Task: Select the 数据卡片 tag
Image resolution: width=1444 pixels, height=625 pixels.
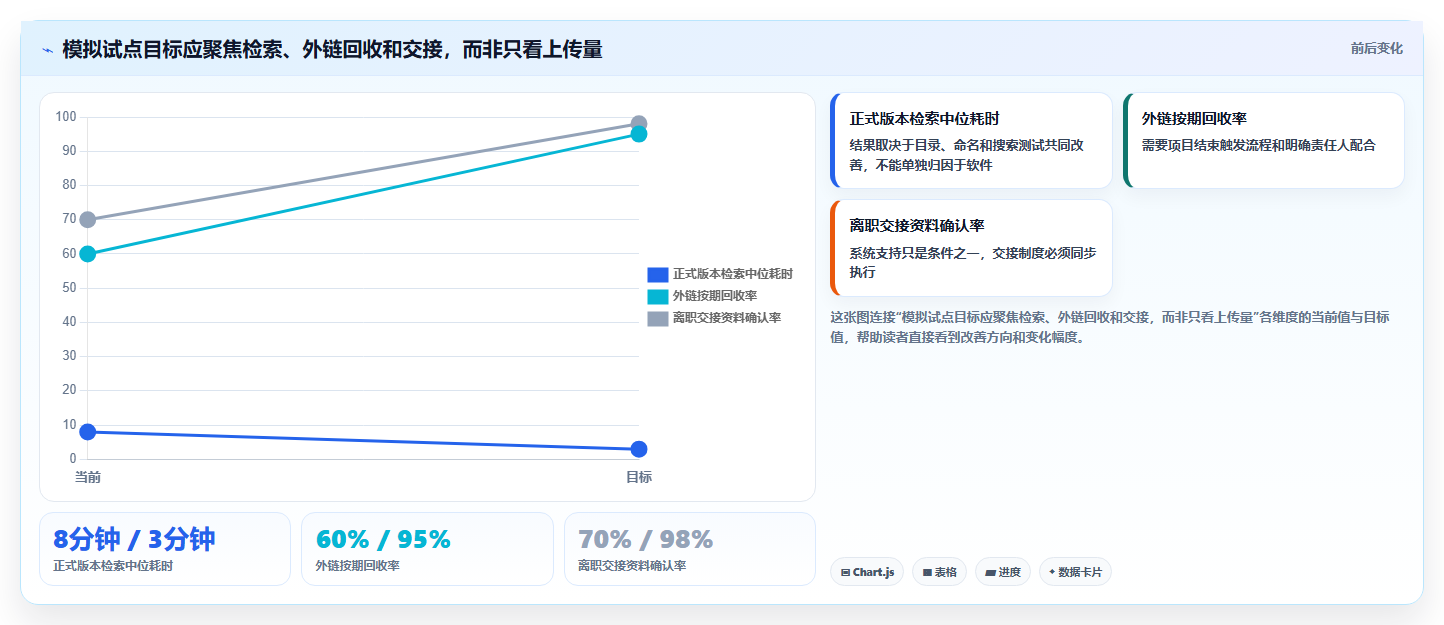Action: (1075, 572)
